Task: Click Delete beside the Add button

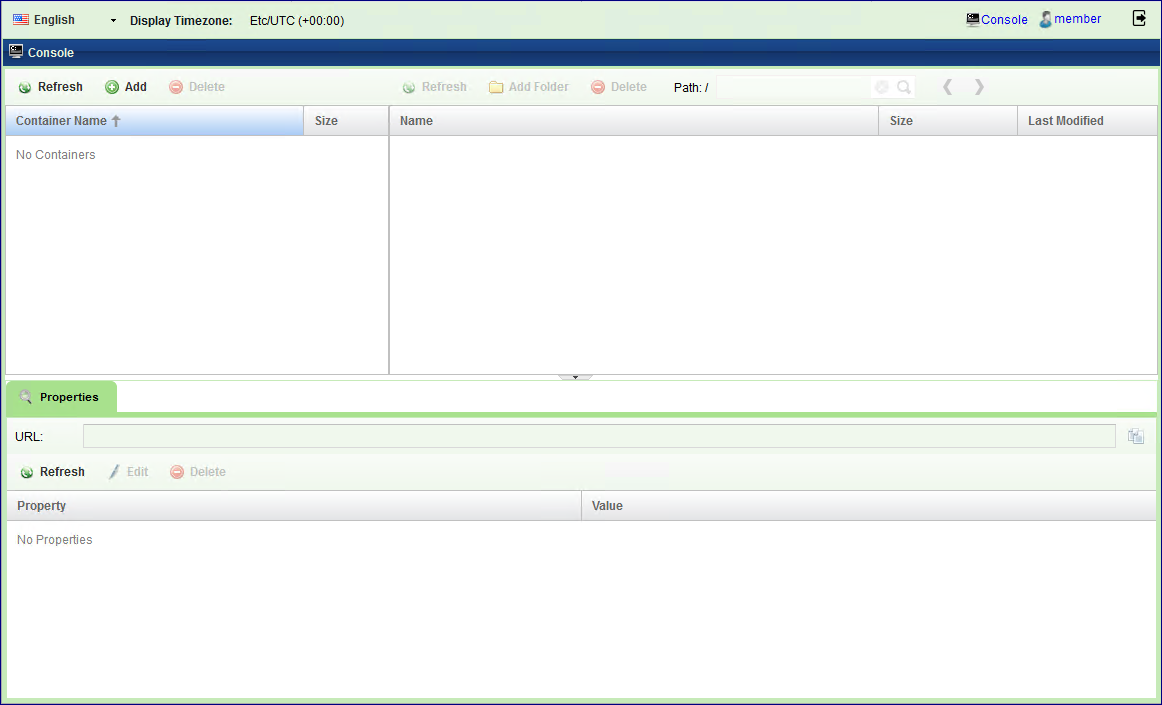Action: click(x=197, y=87)
